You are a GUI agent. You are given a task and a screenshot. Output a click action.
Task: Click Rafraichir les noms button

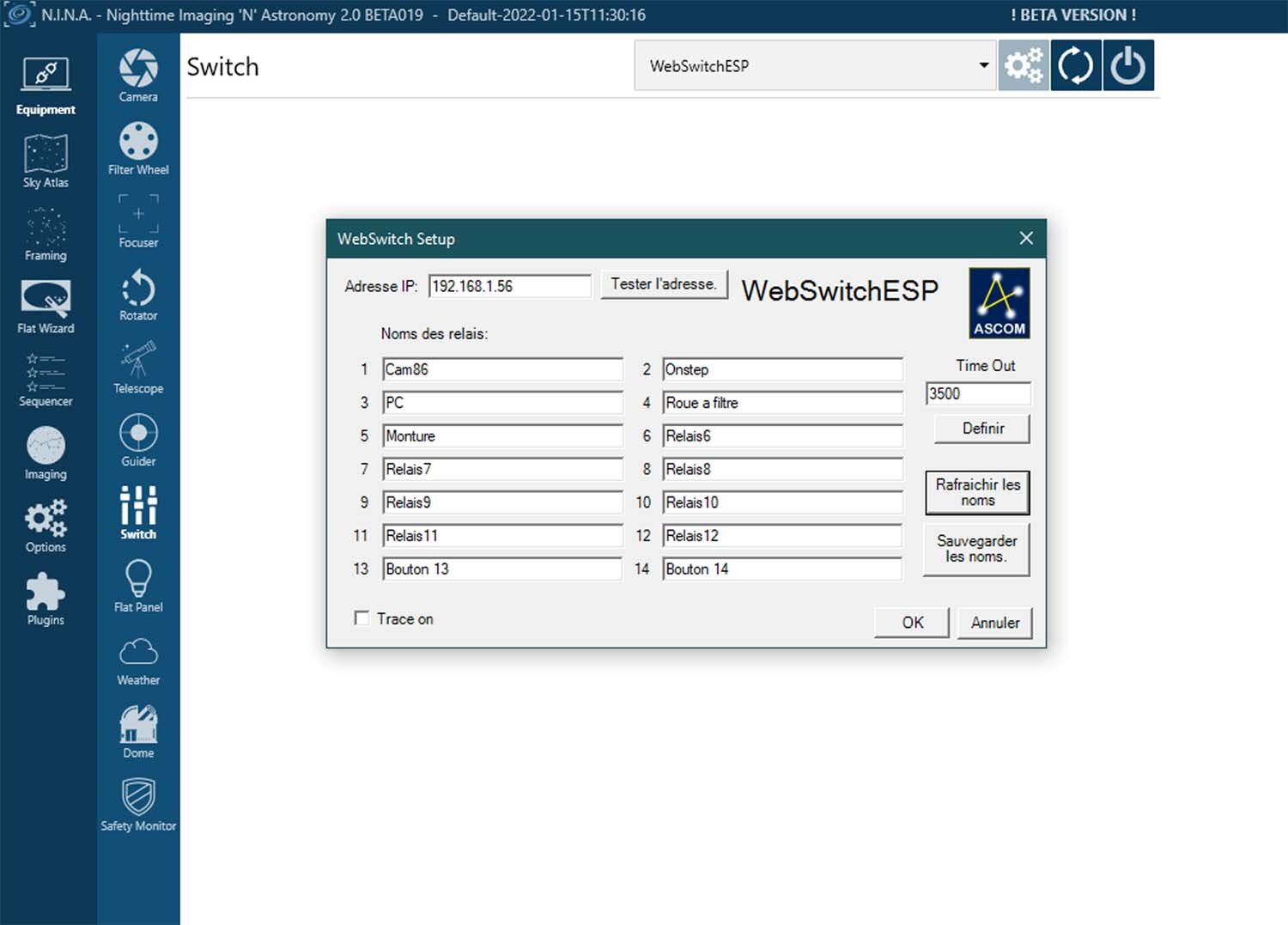978,492
